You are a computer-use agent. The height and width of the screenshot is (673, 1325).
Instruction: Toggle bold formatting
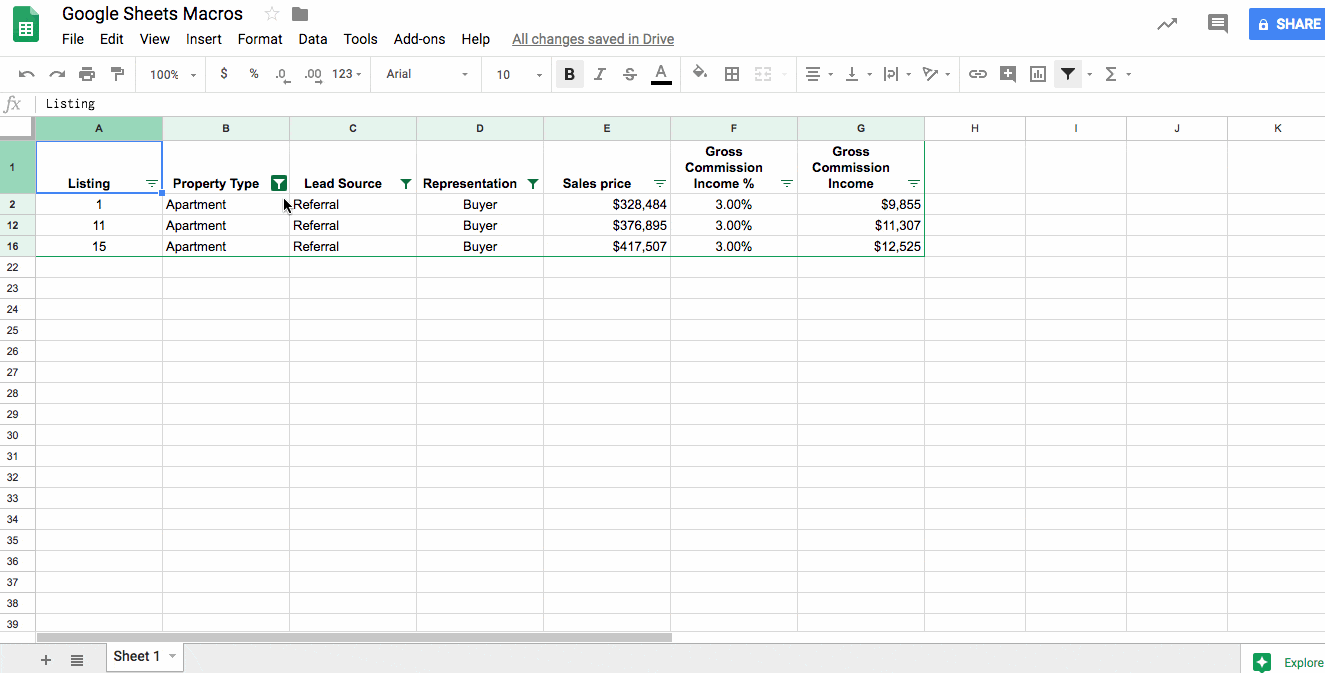pyautogui.click(x=569, y=74)
